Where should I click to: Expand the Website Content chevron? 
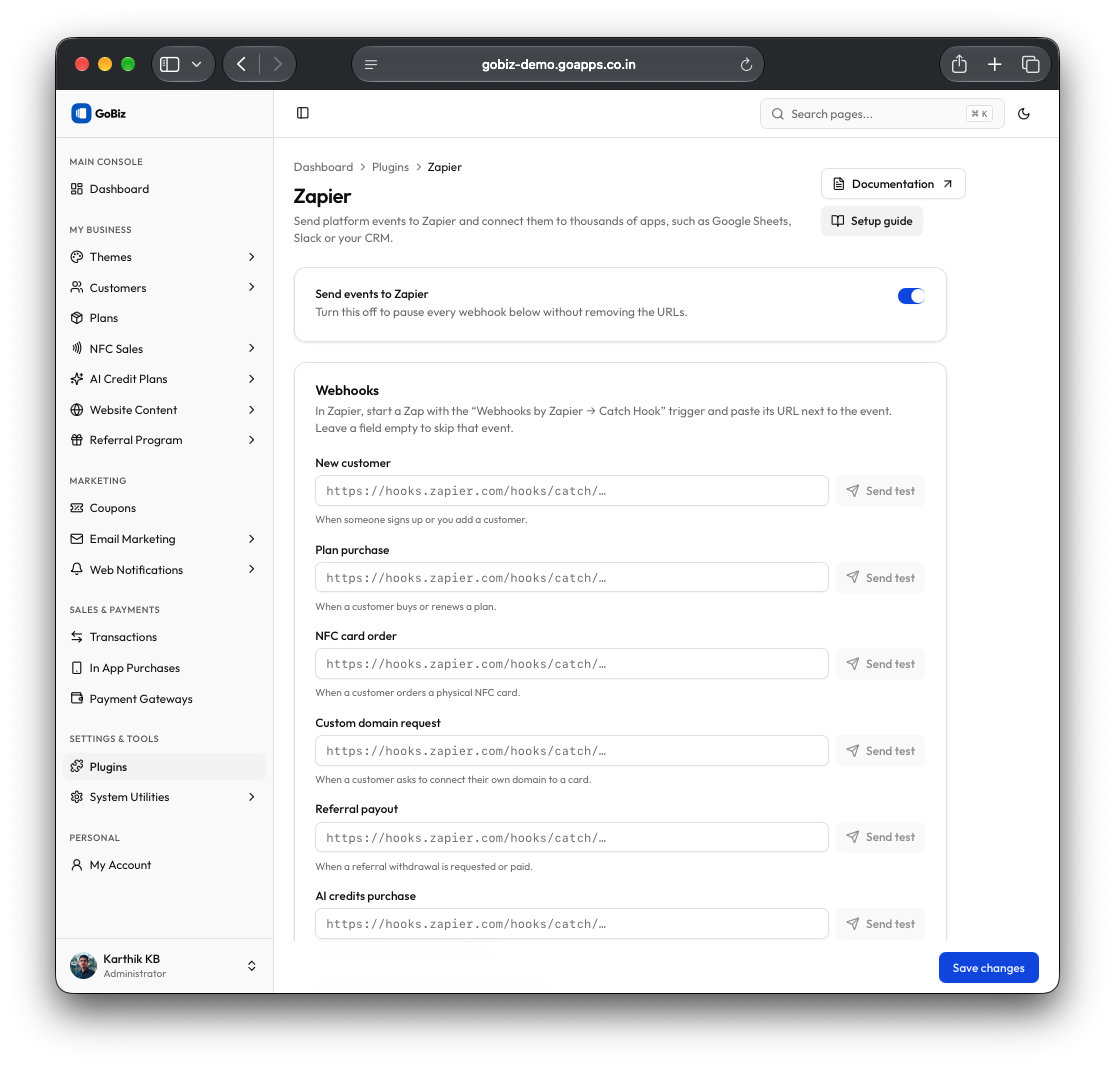pyautogui.click(x=252, y=410)
